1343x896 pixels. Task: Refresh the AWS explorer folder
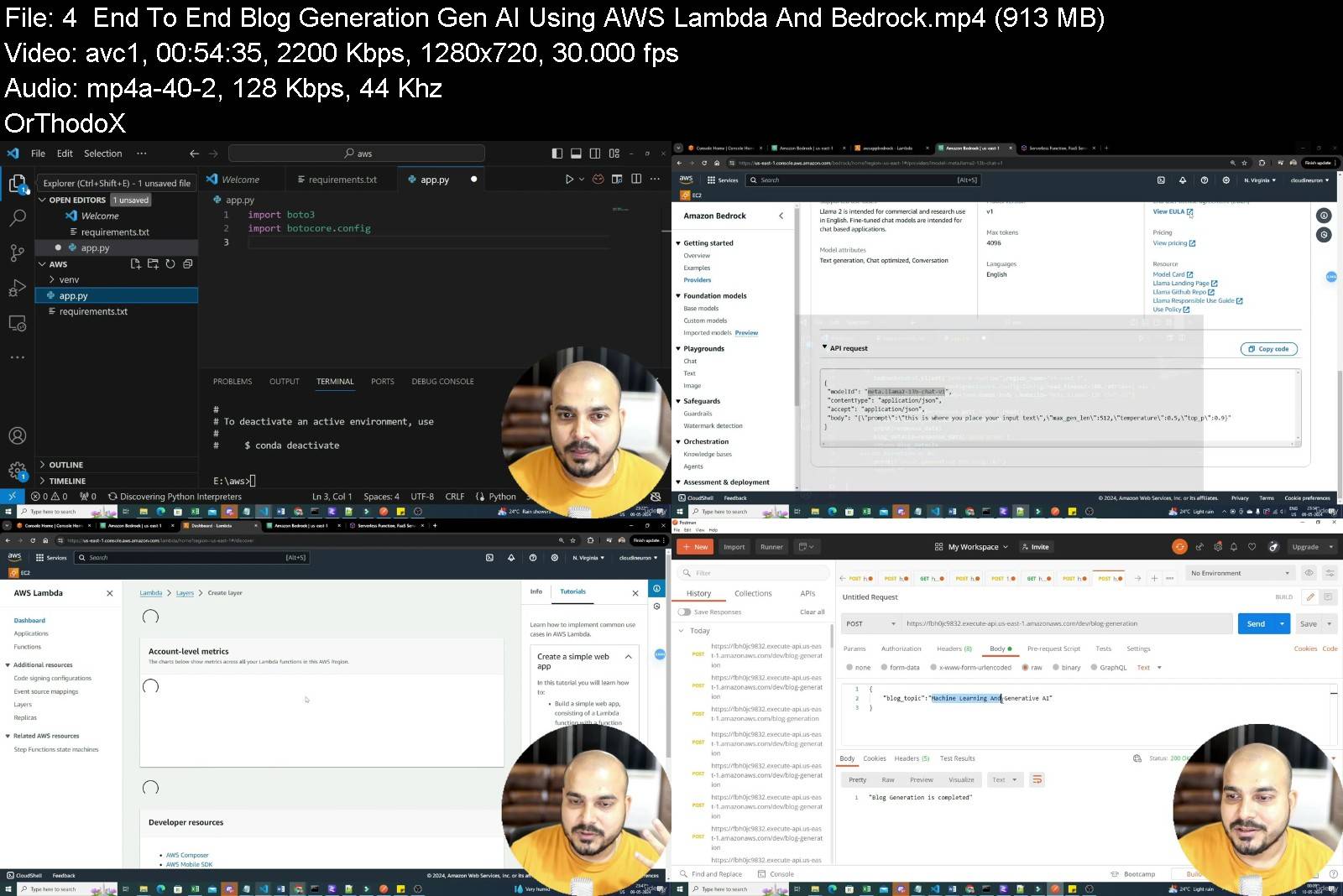click(x=170, y=264)
